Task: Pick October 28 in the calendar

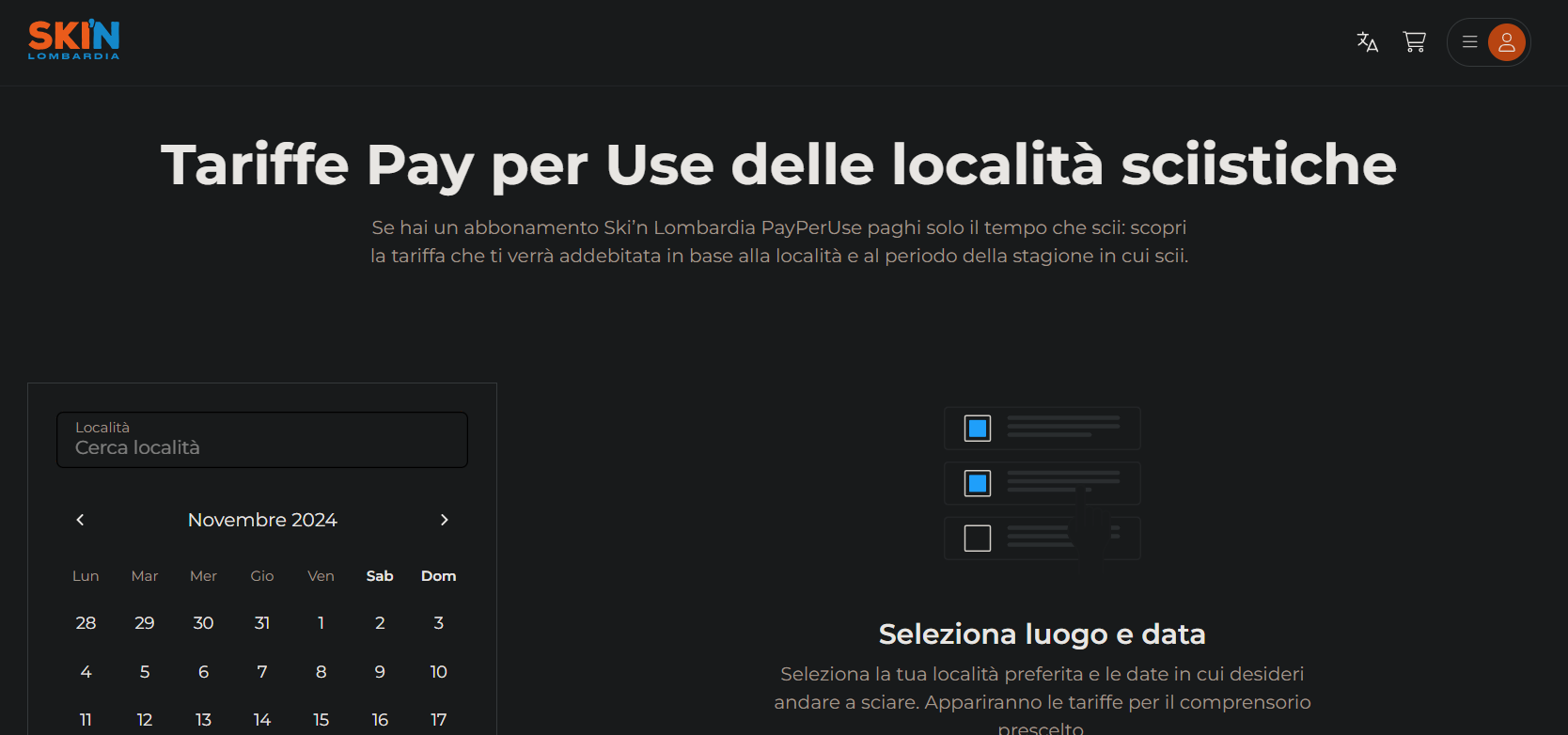Action: (x=86, y=622)
